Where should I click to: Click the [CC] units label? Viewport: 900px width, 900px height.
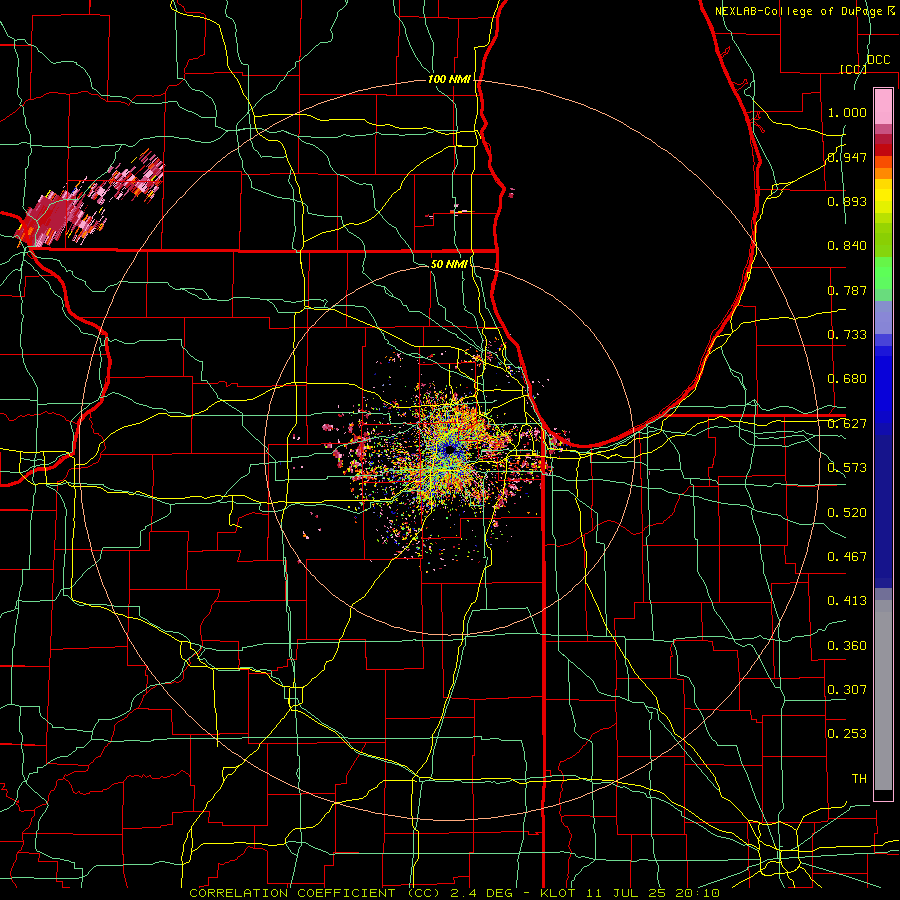tap(853, 69)
